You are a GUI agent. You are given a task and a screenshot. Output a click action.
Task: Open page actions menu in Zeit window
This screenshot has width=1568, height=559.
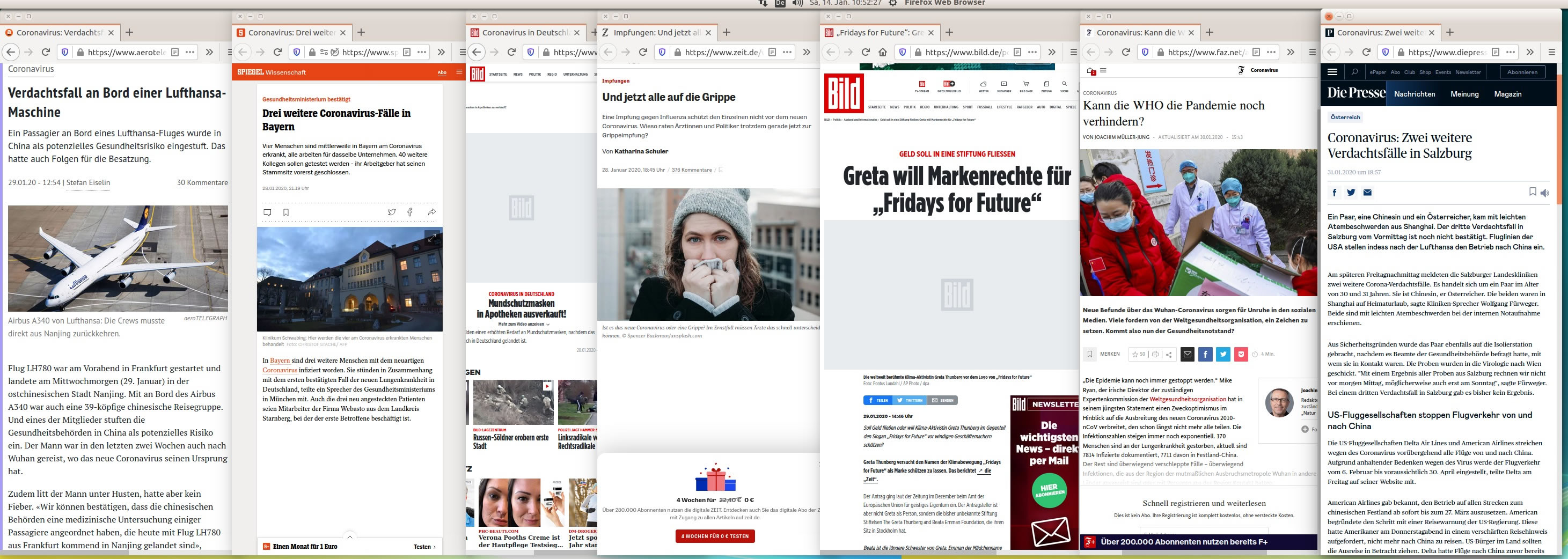coord(787,53)
